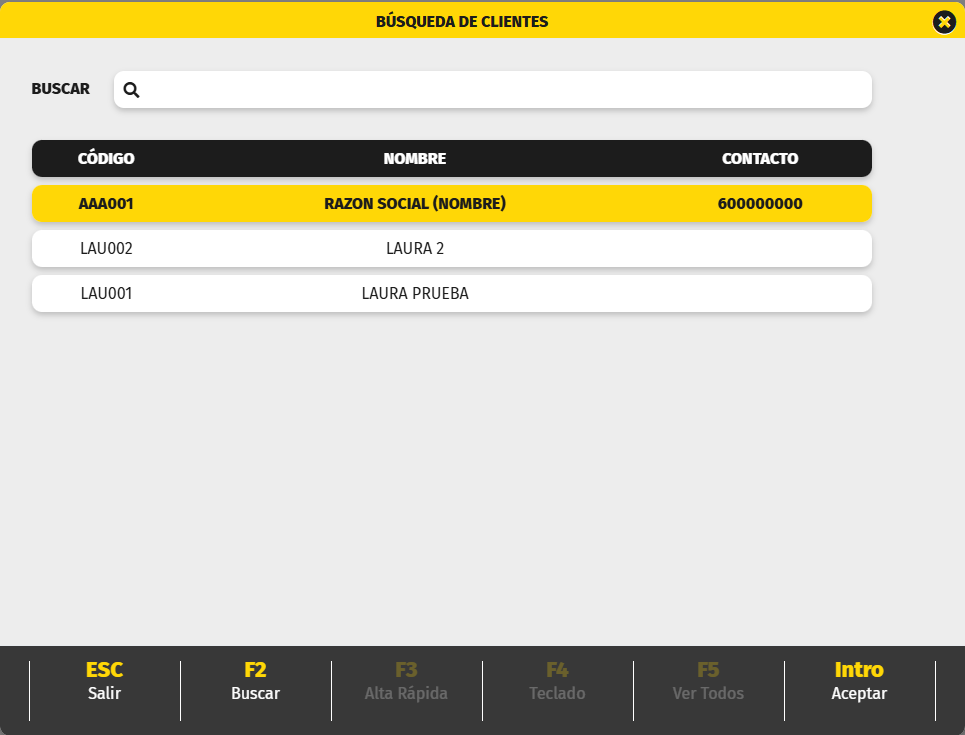
Task: Confirm with the Intro Aceptar button
Action: (x=859, y=681)
